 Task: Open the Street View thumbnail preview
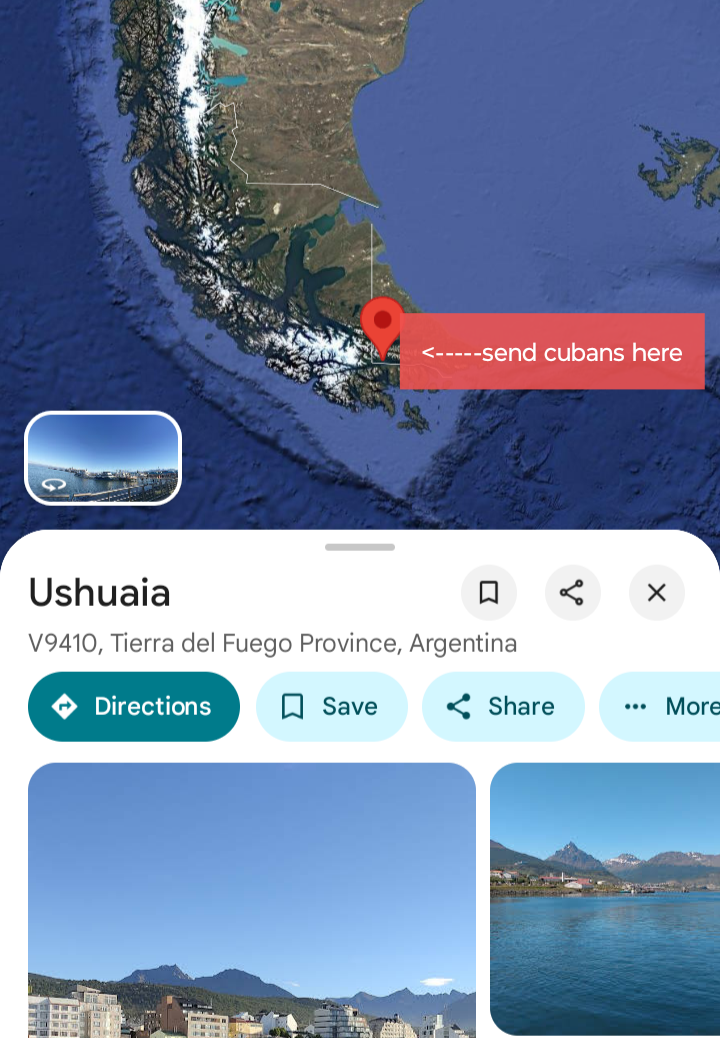(103, 458)
